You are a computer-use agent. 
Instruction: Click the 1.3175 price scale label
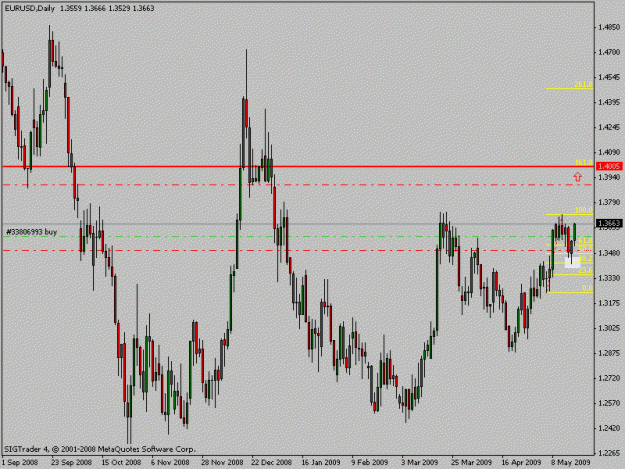point(609,303)
